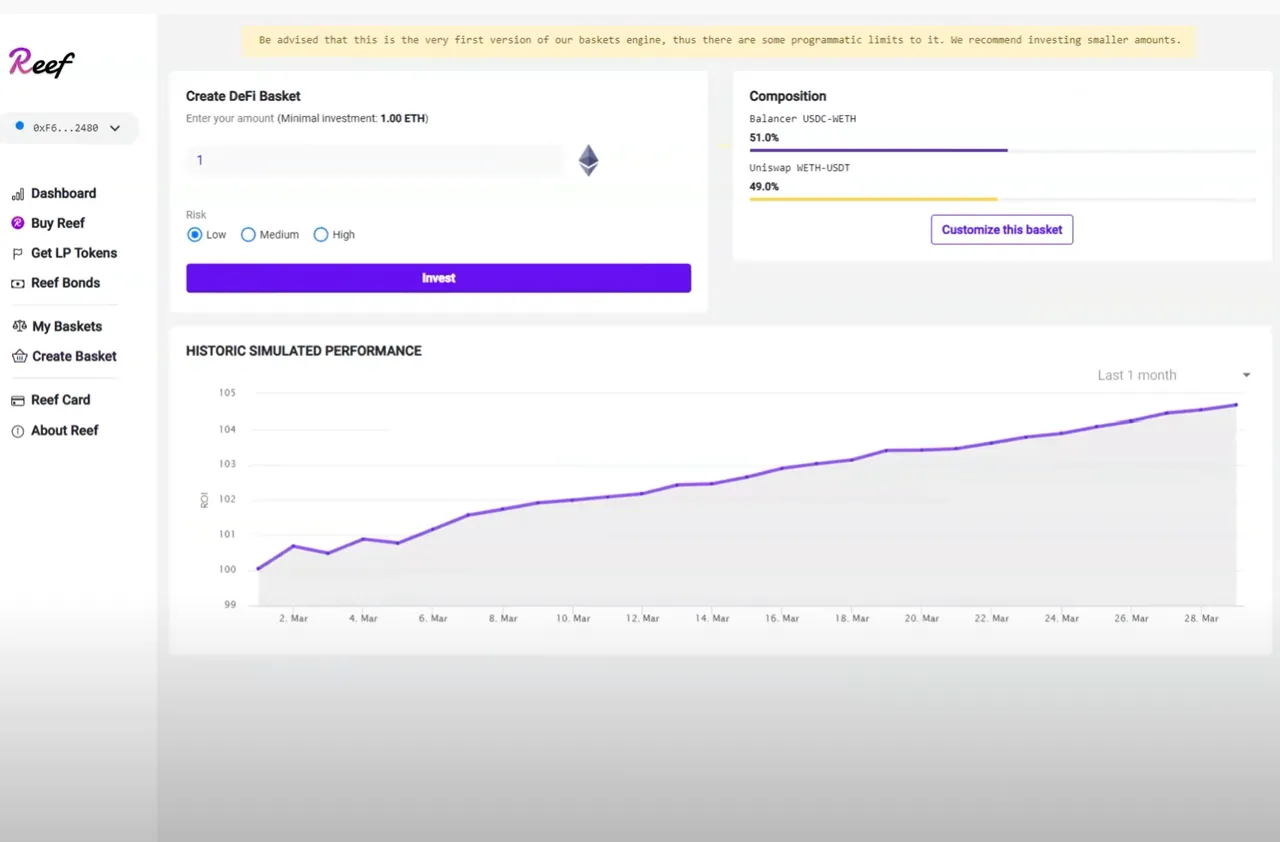Click the My Baskets scales icon

(x=19, y=326)
